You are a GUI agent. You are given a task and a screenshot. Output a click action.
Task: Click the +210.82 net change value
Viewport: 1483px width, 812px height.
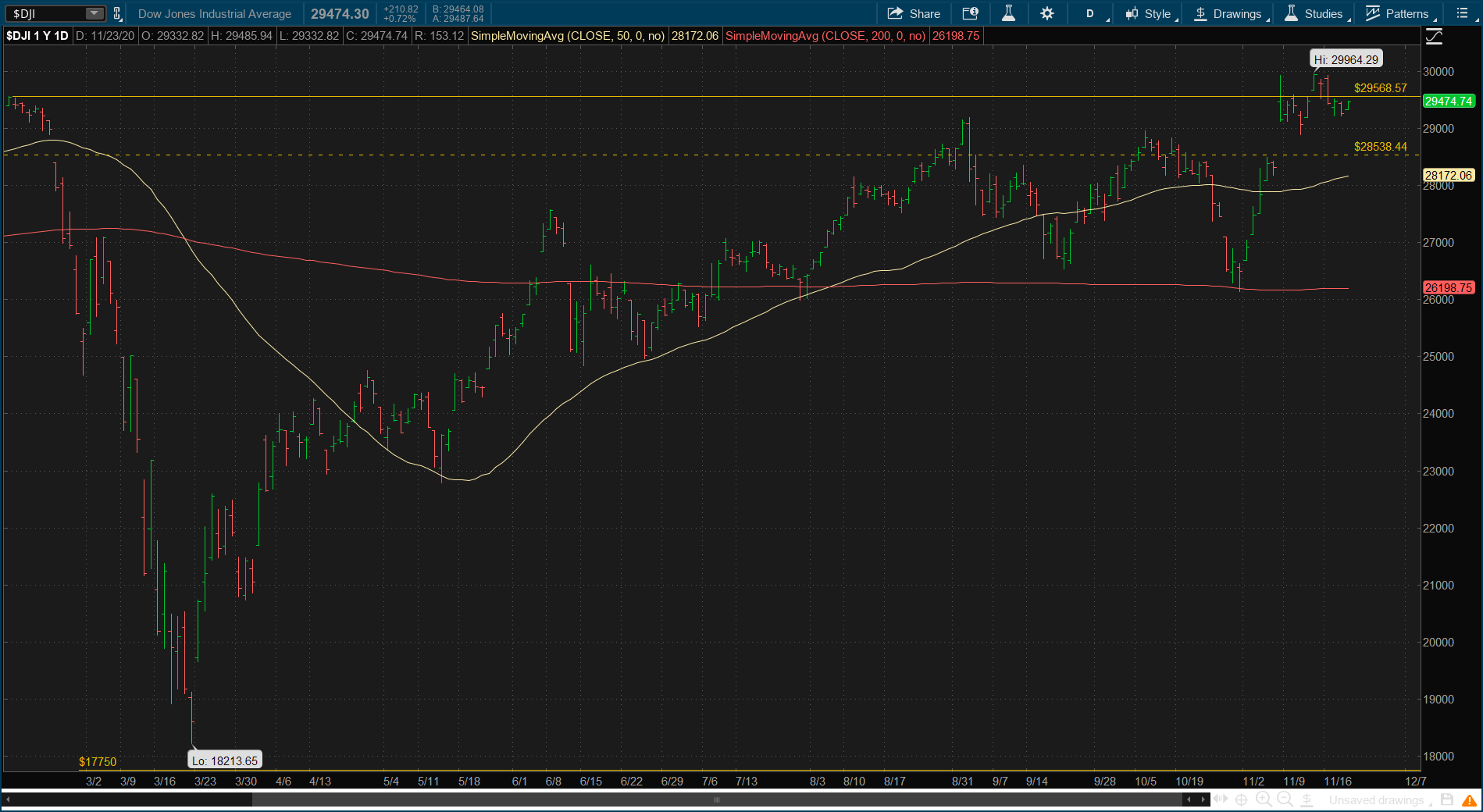coord(401,9)
